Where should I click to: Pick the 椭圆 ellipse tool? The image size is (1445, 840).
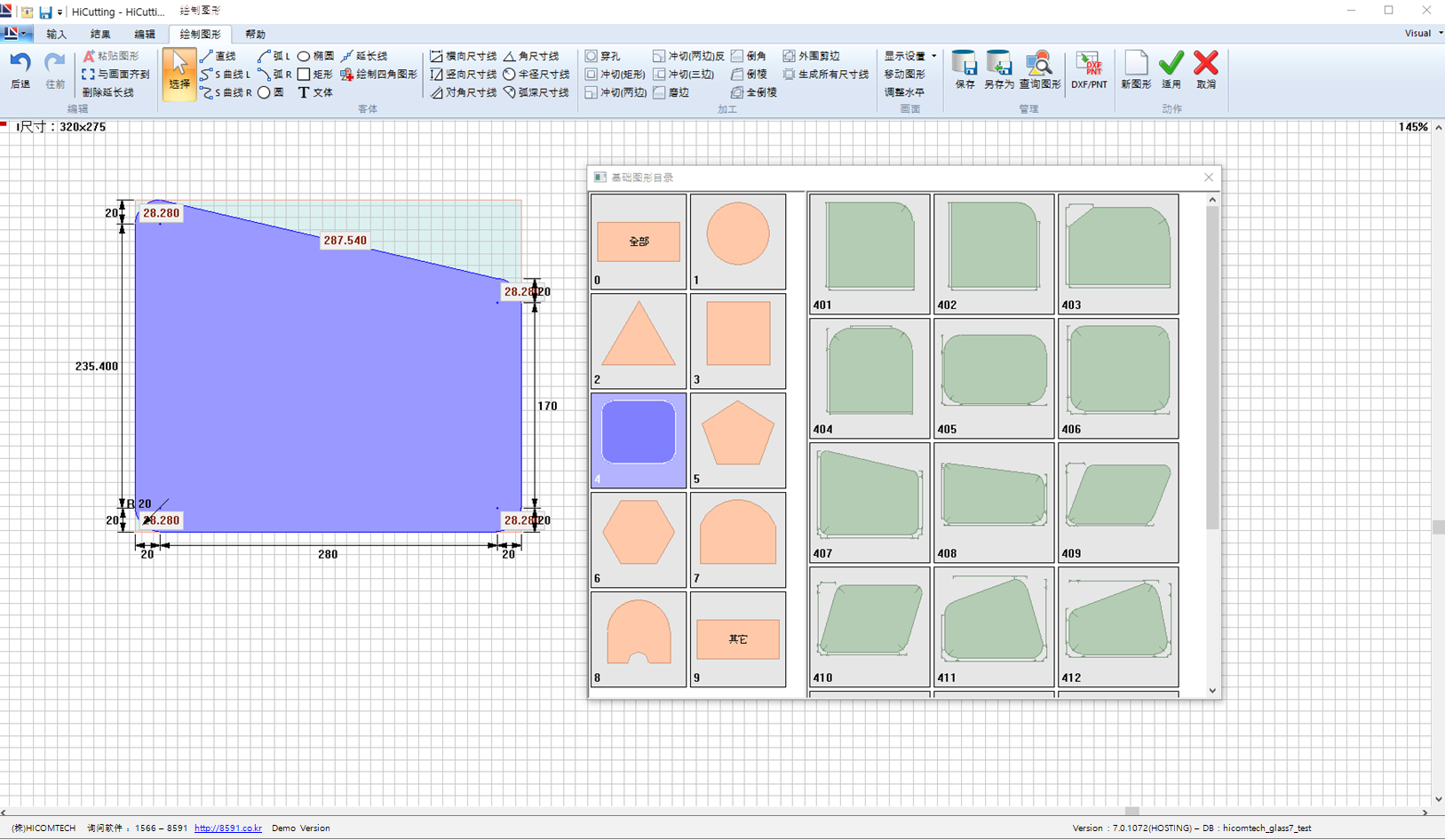(315, 56)
